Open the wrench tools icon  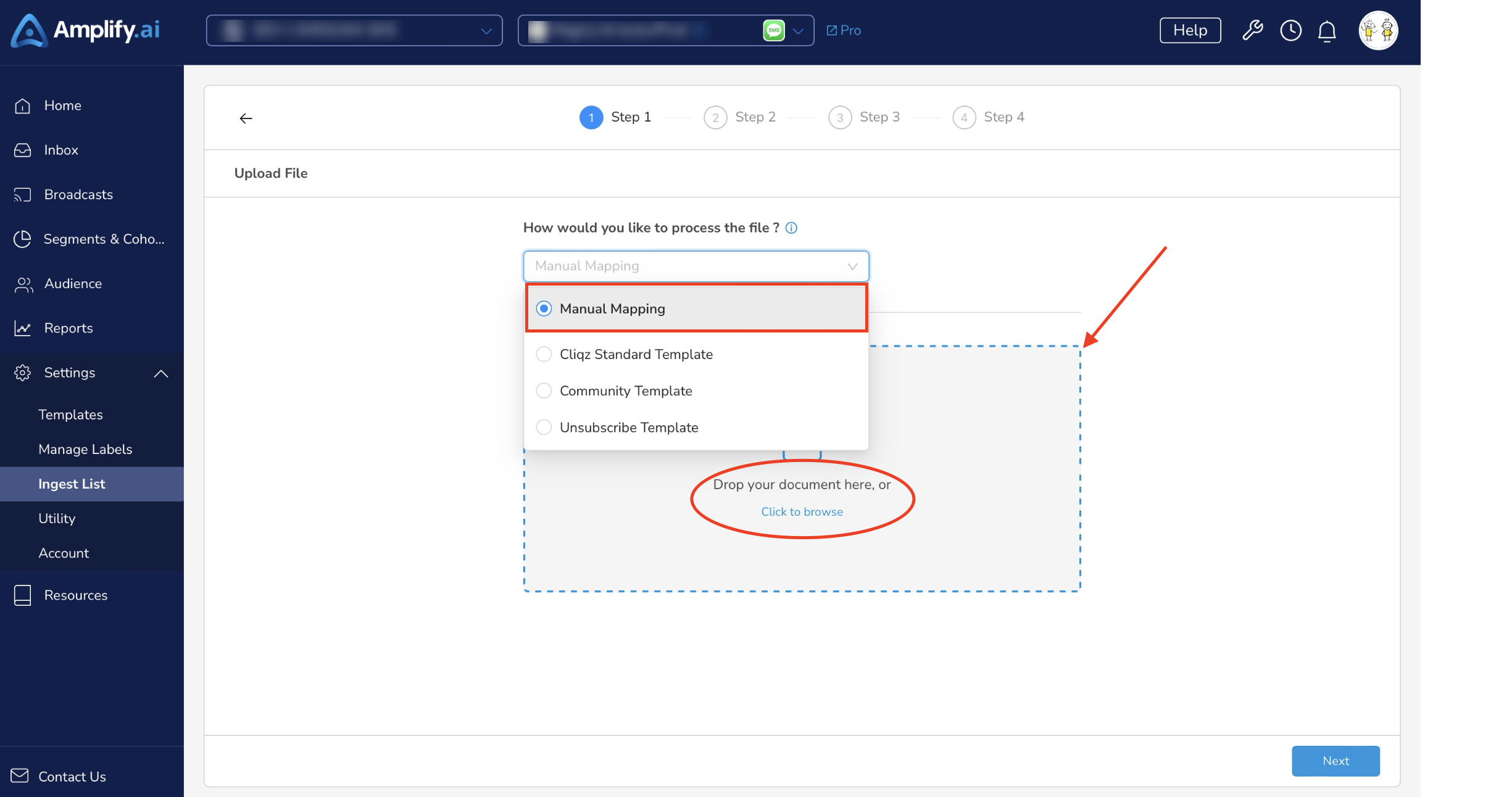pyautogui.click(x=1252, y=30)
